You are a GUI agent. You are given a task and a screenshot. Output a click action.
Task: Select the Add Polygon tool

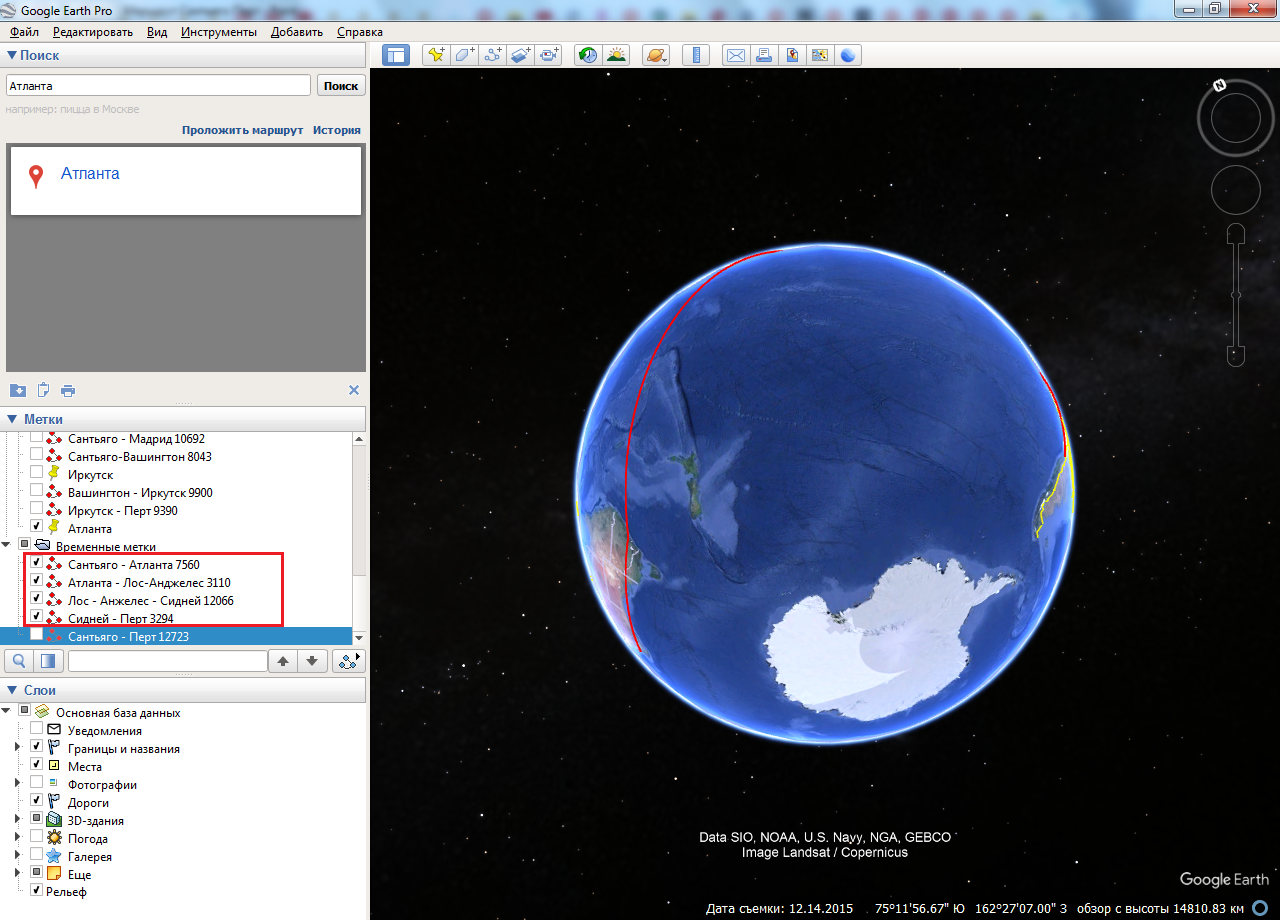(464, 55)
